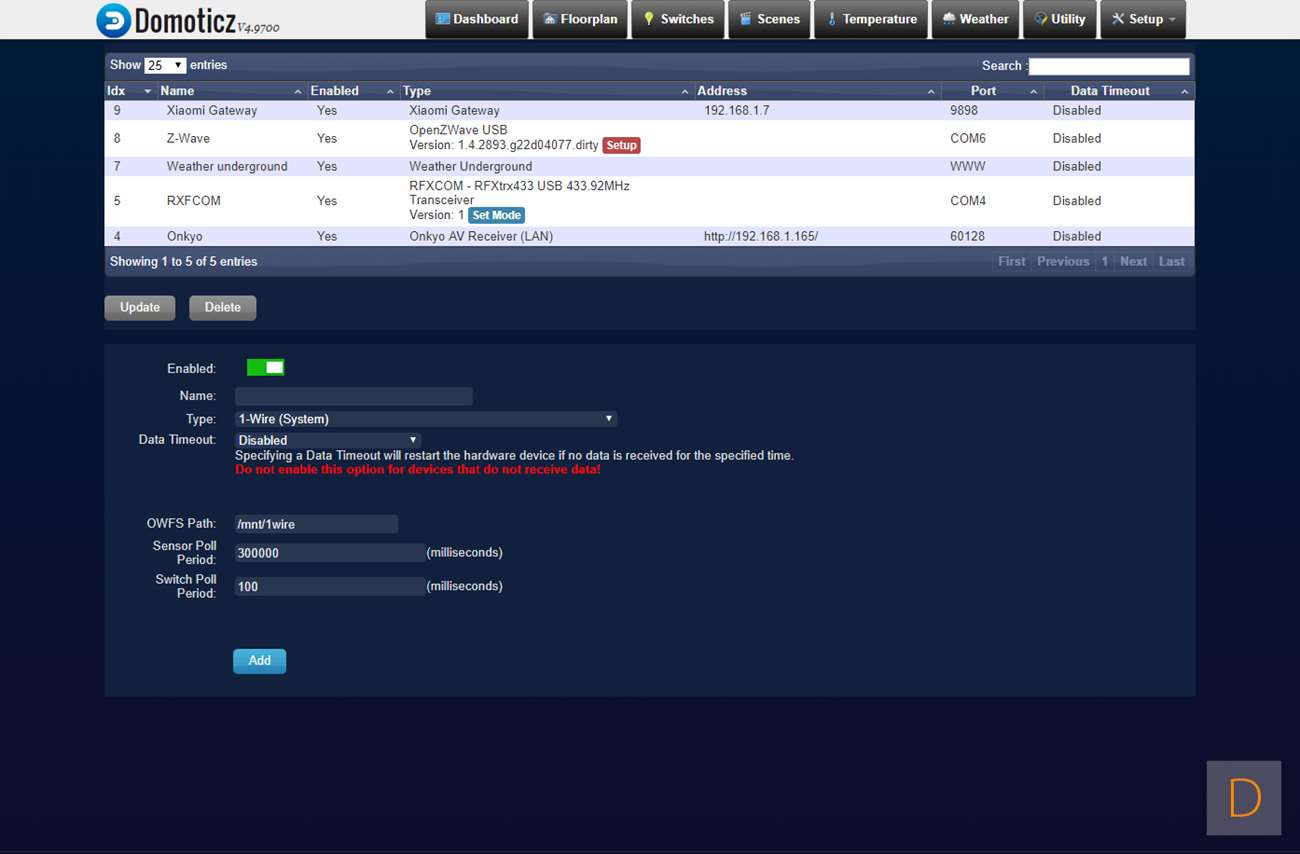Click Onkyo AV Receiver (LAN) type cell
This screenshot has width=1300, height=854.
click(481, 237)
